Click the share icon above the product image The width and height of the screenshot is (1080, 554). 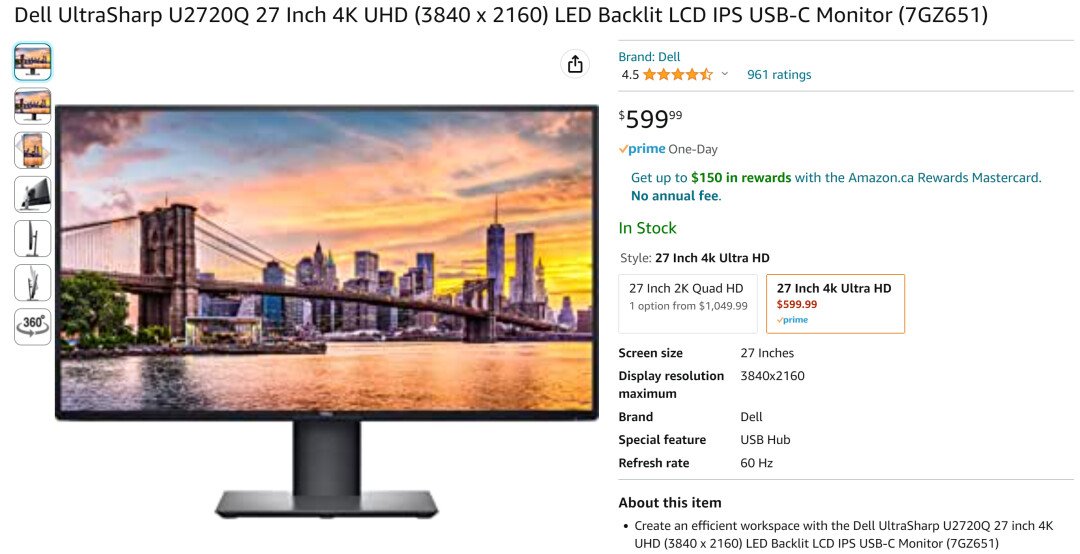pos(575,64)
